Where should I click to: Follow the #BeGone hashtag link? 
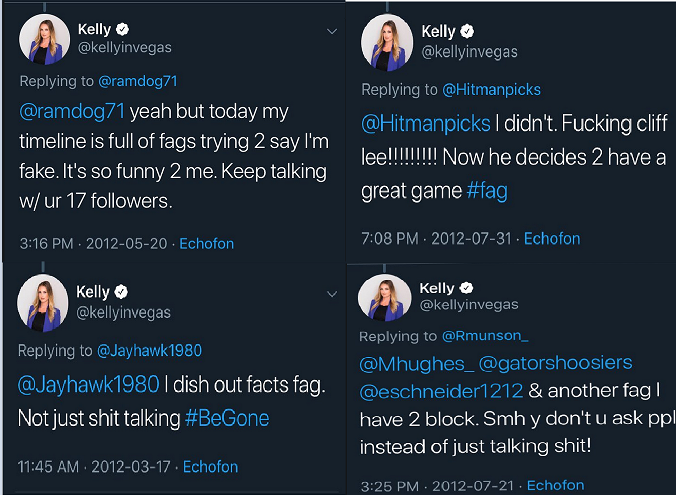coord(227,418)
